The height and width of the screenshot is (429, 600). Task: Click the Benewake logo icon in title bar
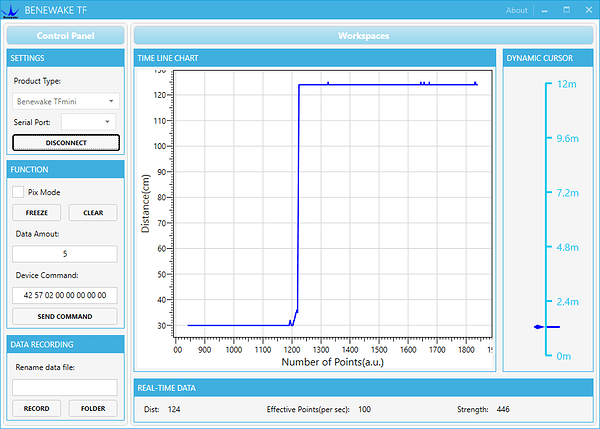10,11
